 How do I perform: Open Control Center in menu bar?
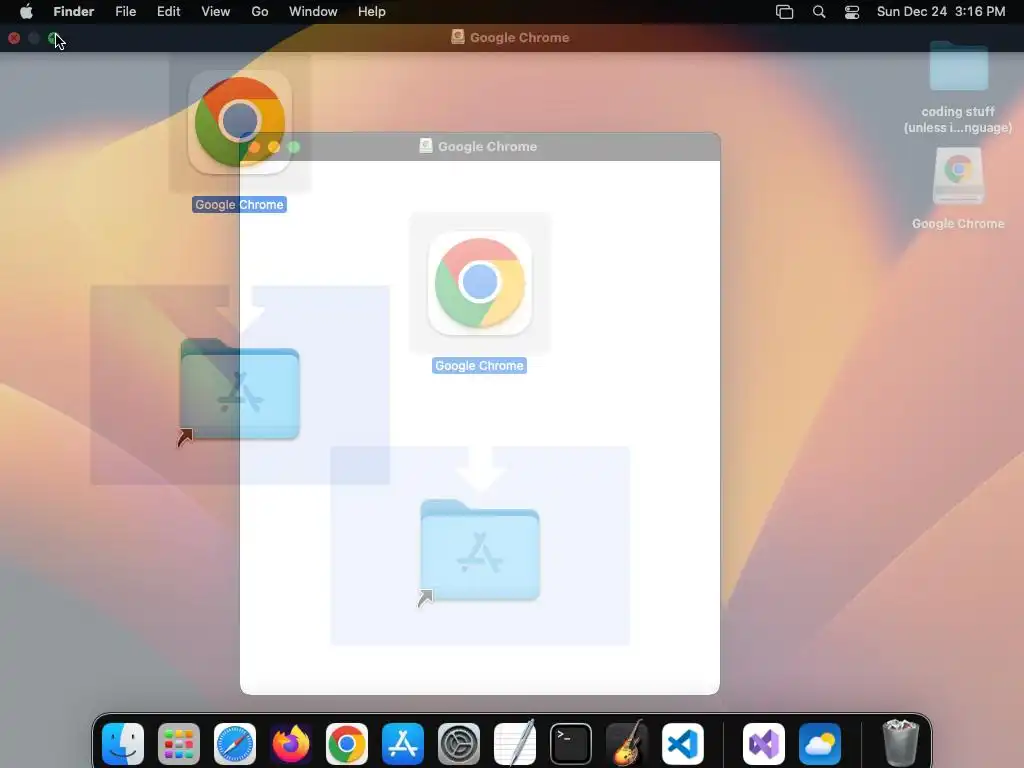point(852,12)
